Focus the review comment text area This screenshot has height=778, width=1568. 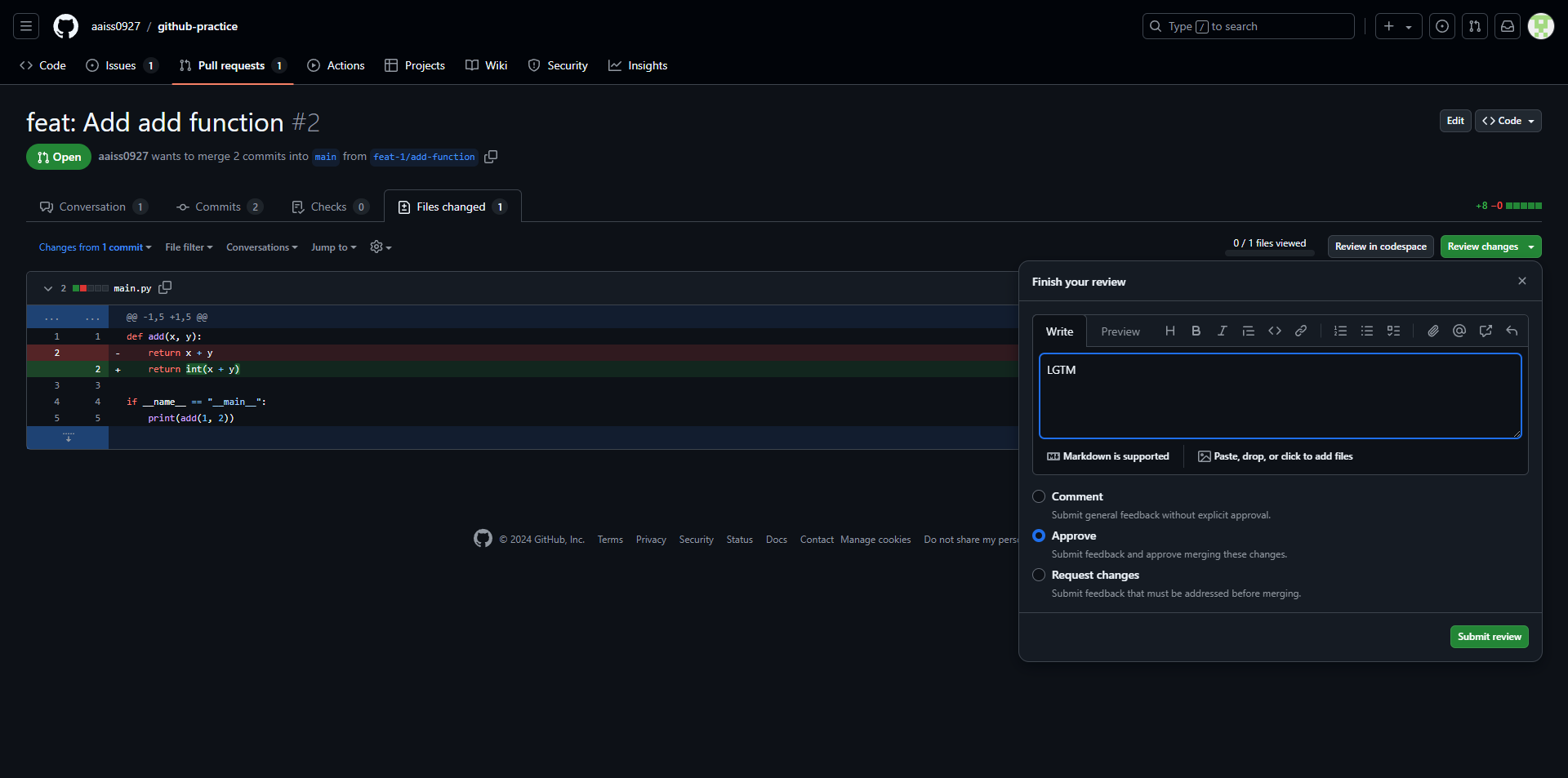coord(1281,396)
